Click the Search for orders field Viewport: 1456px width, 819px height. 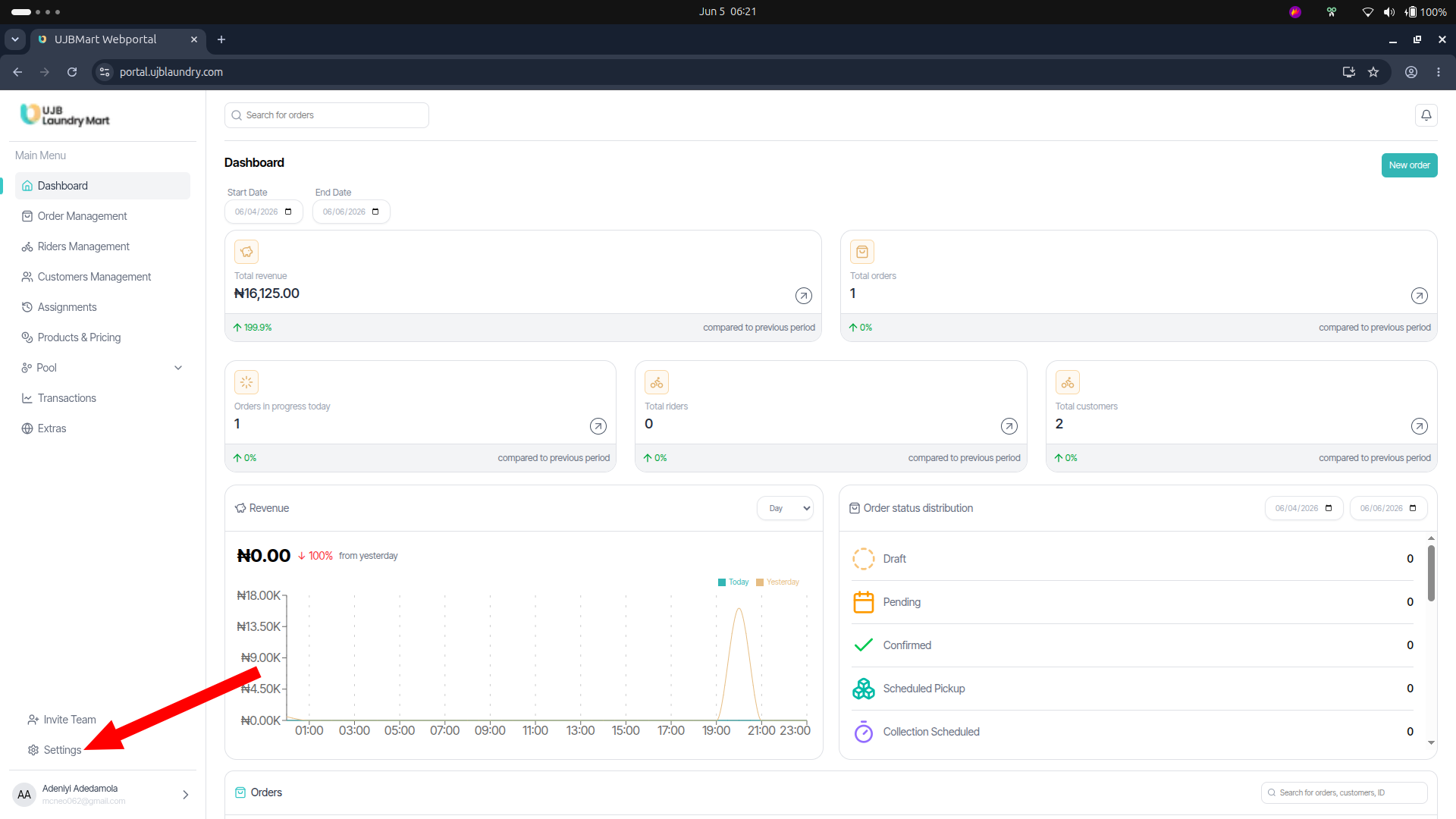pos(327,115)
